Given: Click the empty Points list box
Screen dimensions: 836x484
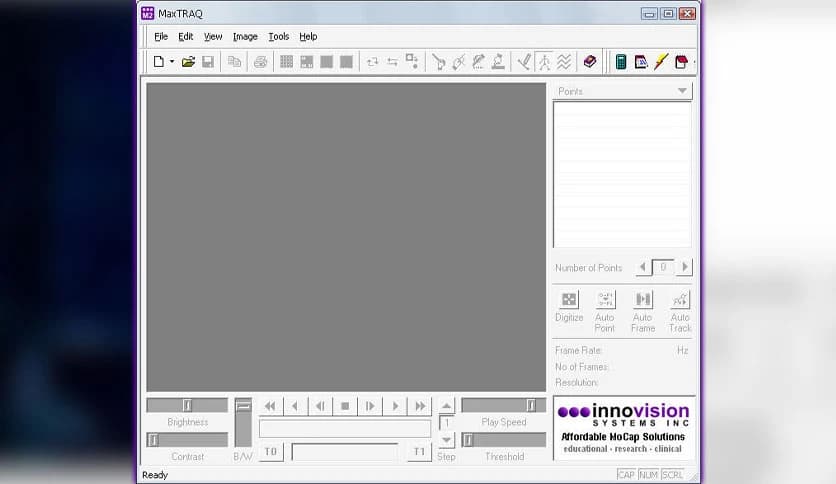Looking at the screenshot, I should tap(622, 174).
